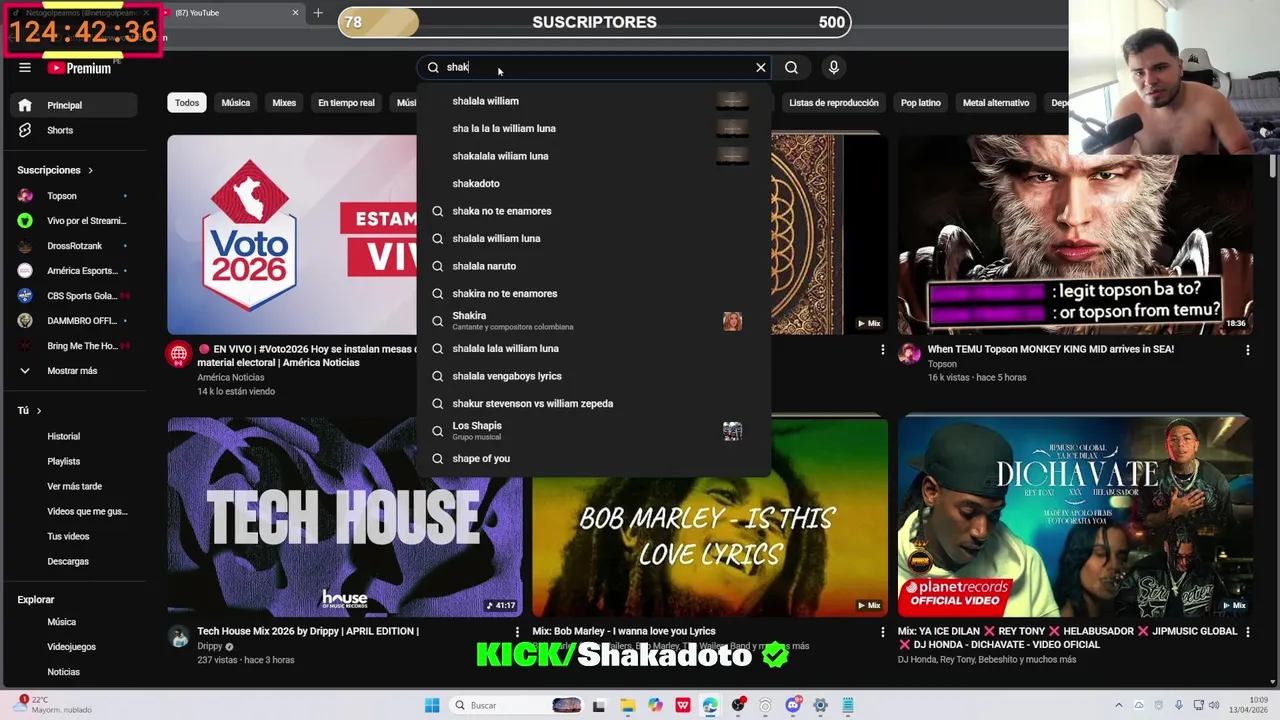Select the Todos filter chip
This screenshot has height=720, width=1280.
click(x=187, y=103)
